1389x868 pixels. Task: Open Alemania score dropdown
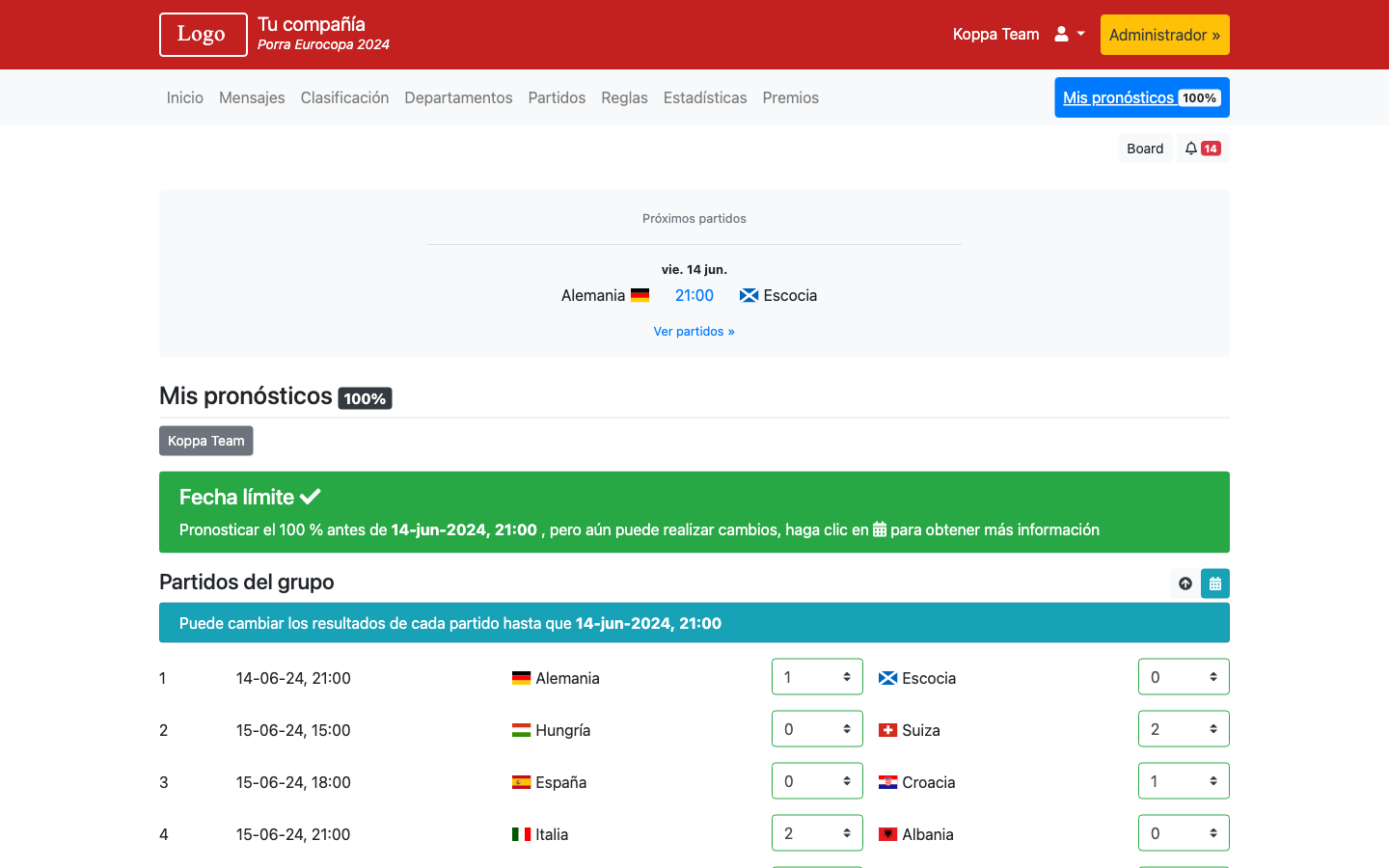coord(817,677)
